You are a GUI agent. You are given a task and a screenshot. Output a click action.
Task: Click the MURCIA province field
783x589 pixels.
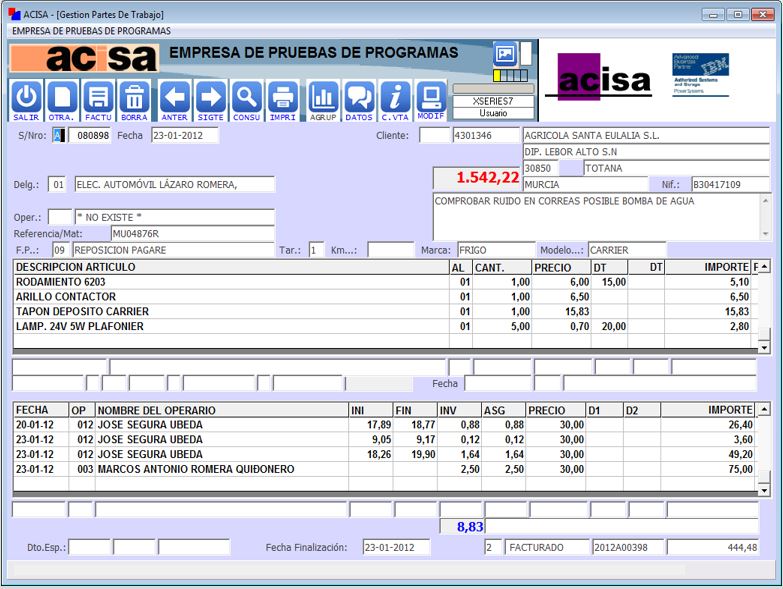585,185
